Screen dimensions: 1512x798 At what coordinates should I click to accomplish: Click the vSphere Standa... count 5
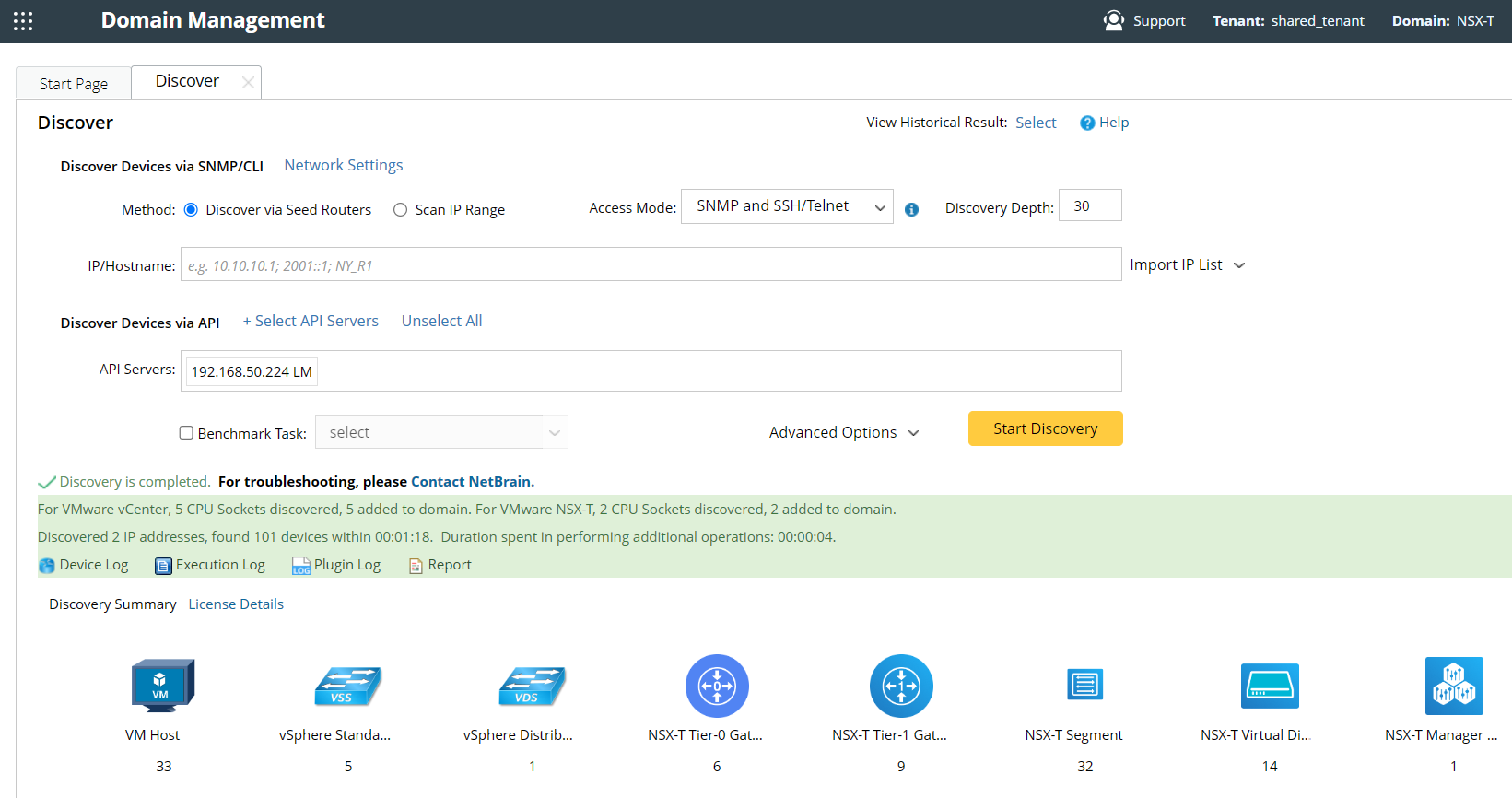[x=348, y=767]
